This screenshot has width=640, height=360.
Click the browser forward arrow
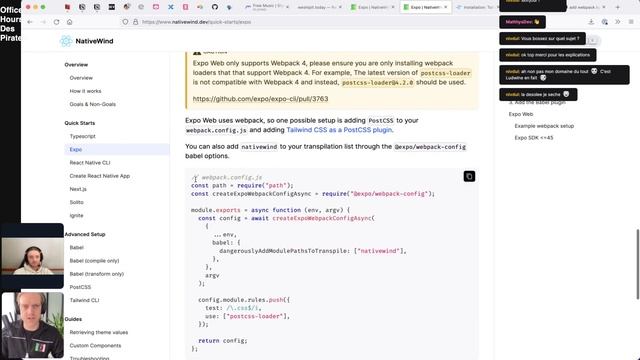point(43,22)
